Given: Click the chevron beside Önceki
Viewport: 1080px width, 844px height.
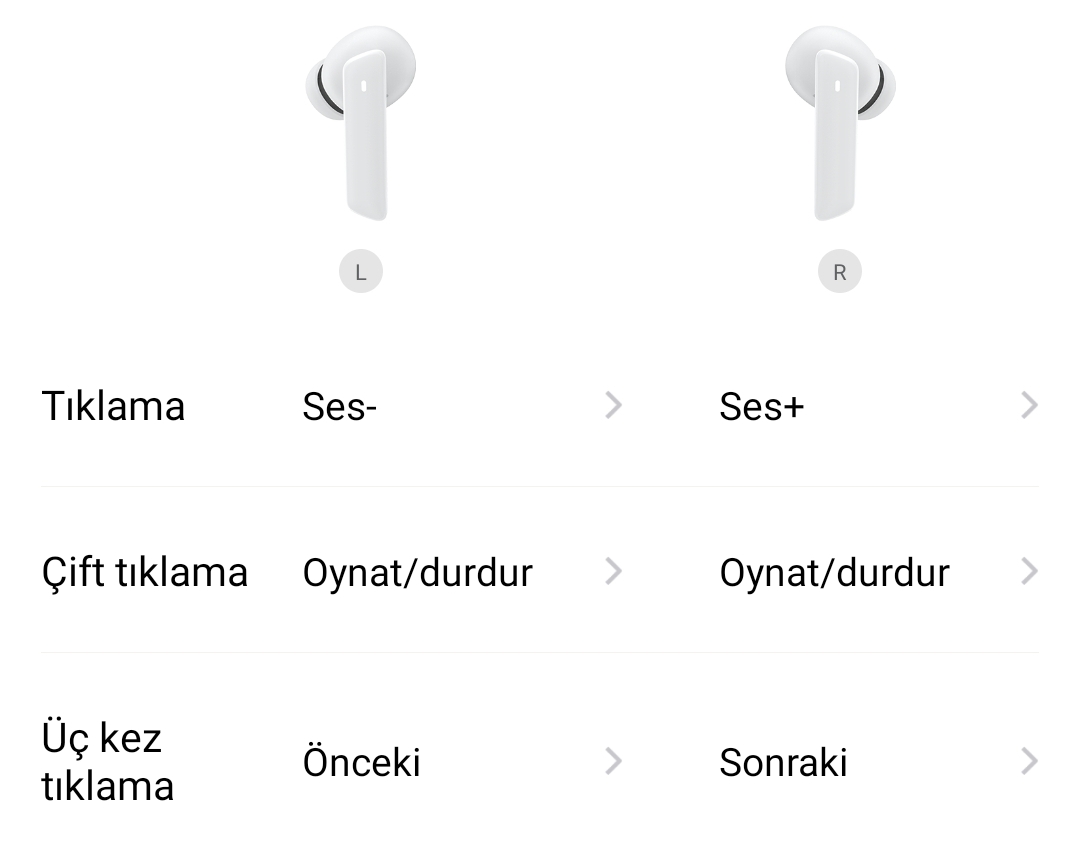Looking at the screenshot, I should (x=613, y=762).
